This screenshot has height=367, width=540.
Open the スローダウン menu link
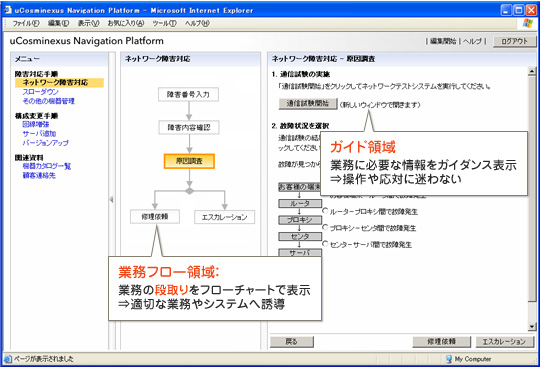(x=40, y=92)
